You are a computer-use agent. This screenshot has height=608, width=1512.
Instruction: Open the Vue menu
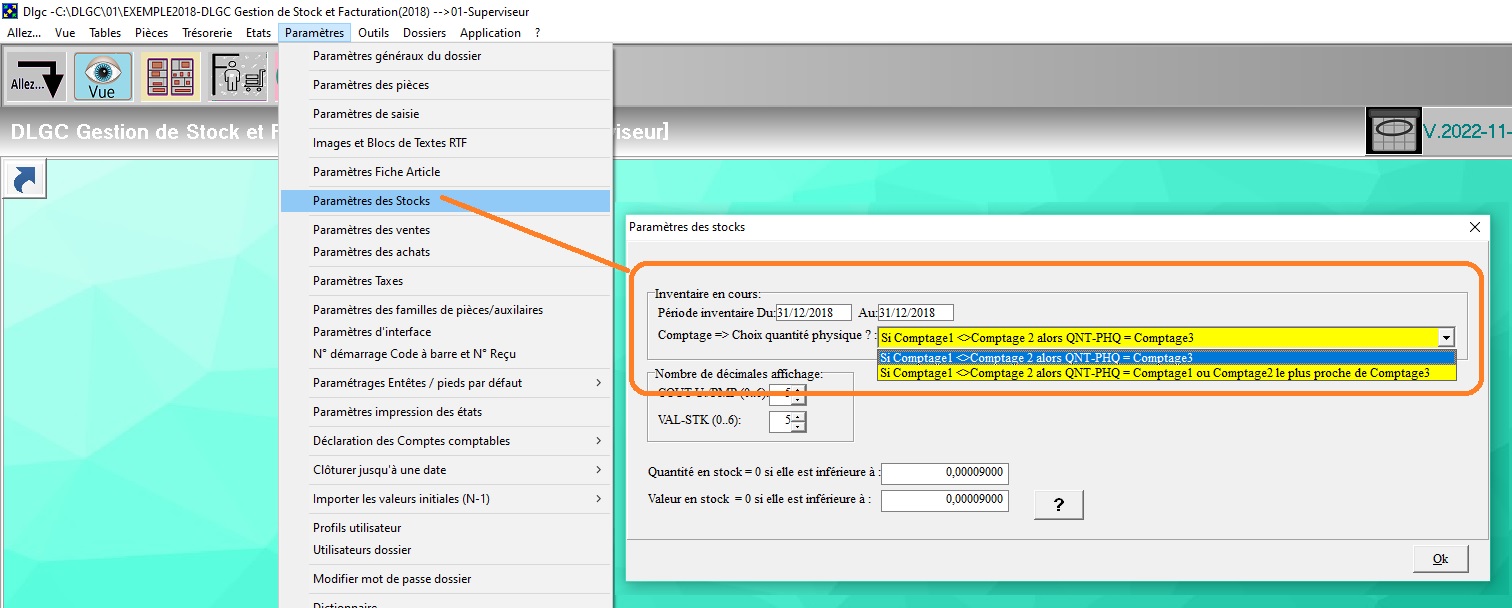coord(65,32)
